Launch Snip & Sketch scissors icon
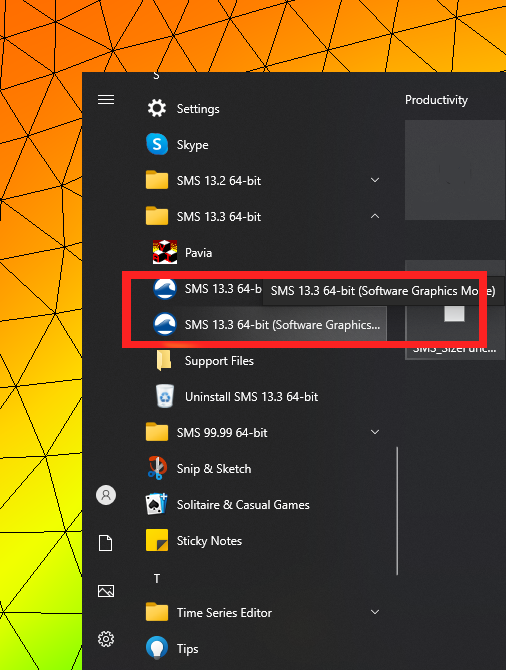Viewport: 506px width, 670px height. 157,468
